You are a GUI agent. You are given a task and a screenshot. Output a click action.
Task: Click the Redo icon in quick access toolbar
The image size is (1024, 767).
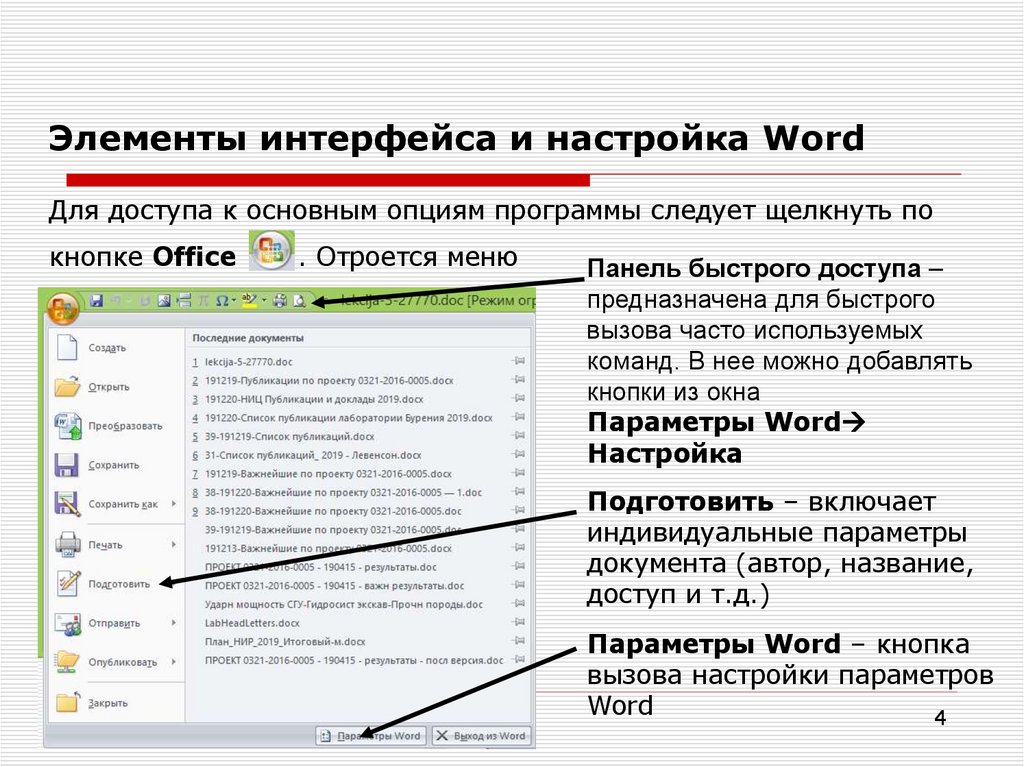tap(144, 301)
